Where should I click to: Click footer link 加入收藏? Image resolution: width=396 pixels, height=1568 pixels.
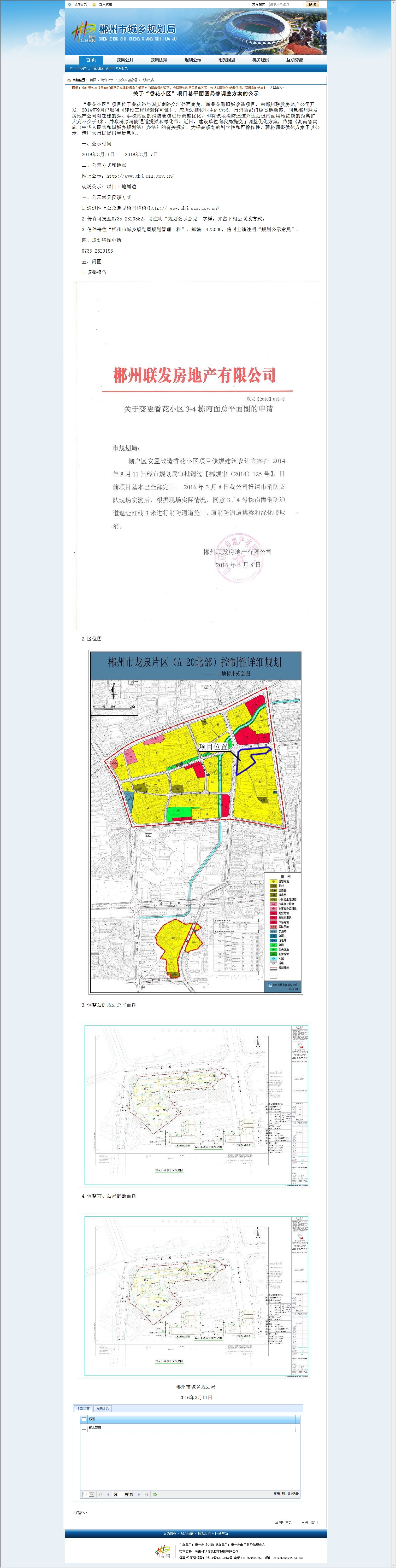tap(187, 1533)
